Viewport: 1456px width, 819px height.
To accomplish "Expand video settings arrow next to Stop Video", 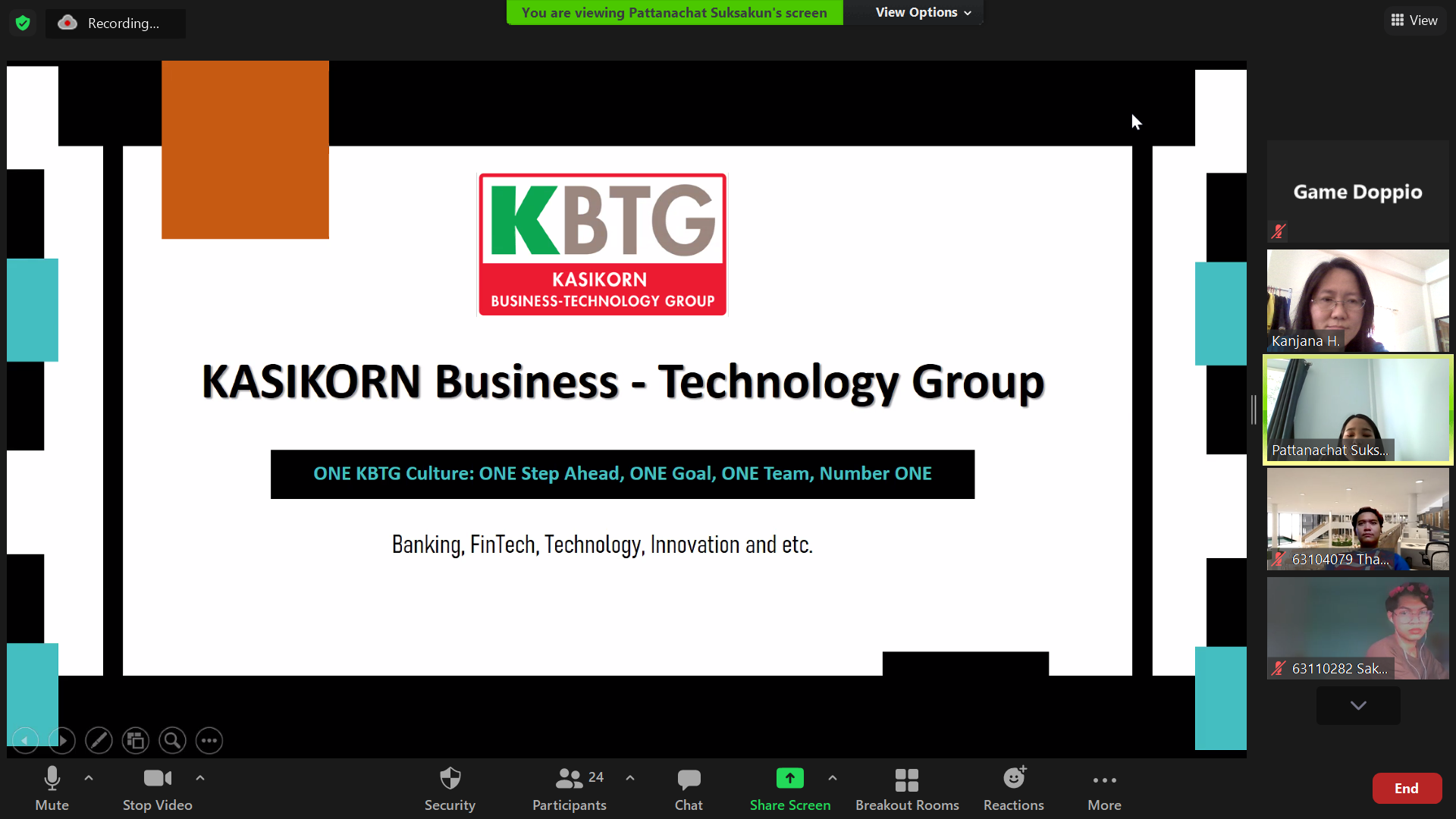I will tap(200, 778).
